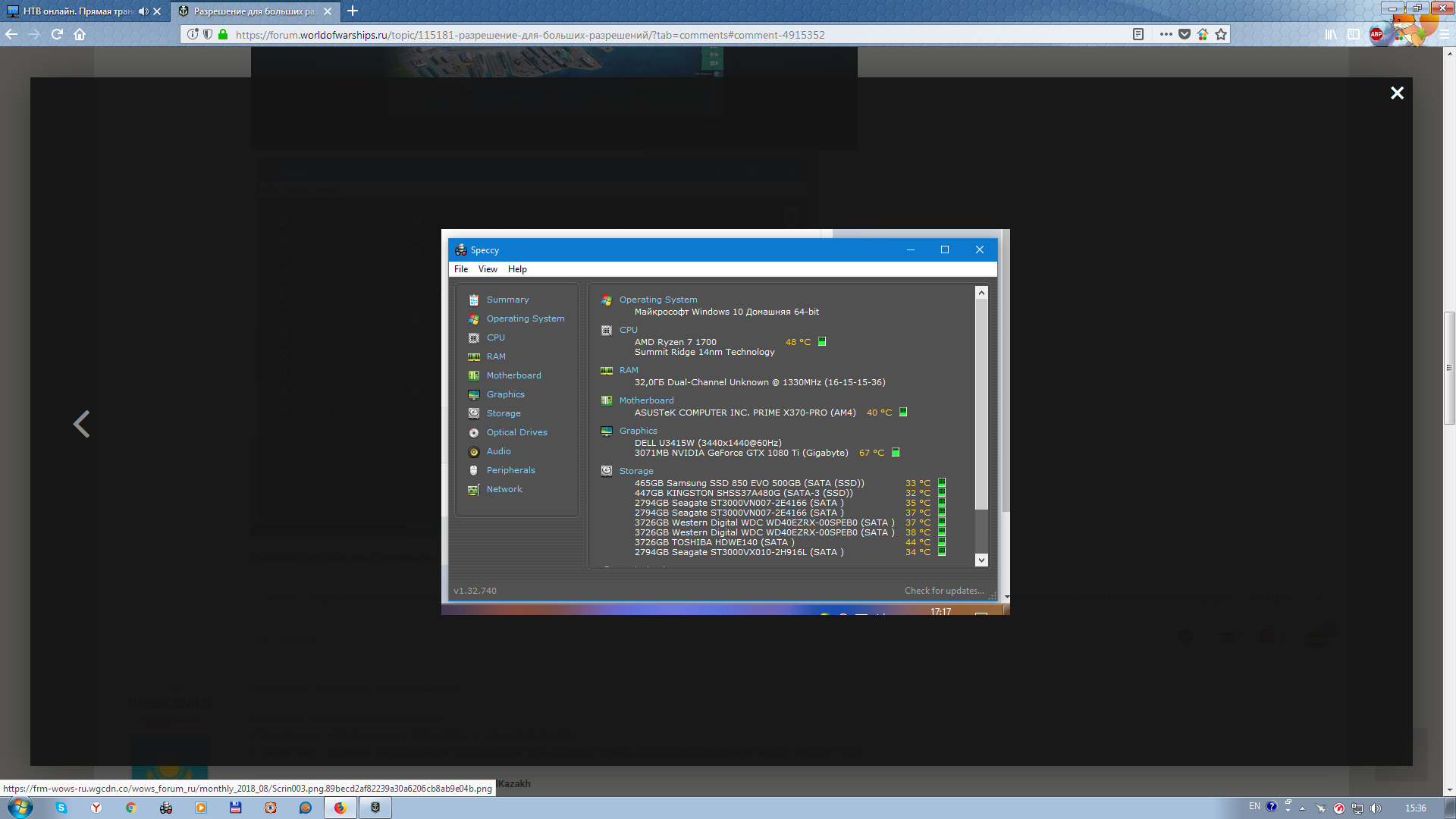Open the Firefox Library
1456x819 pixels.
[1331, 34]
